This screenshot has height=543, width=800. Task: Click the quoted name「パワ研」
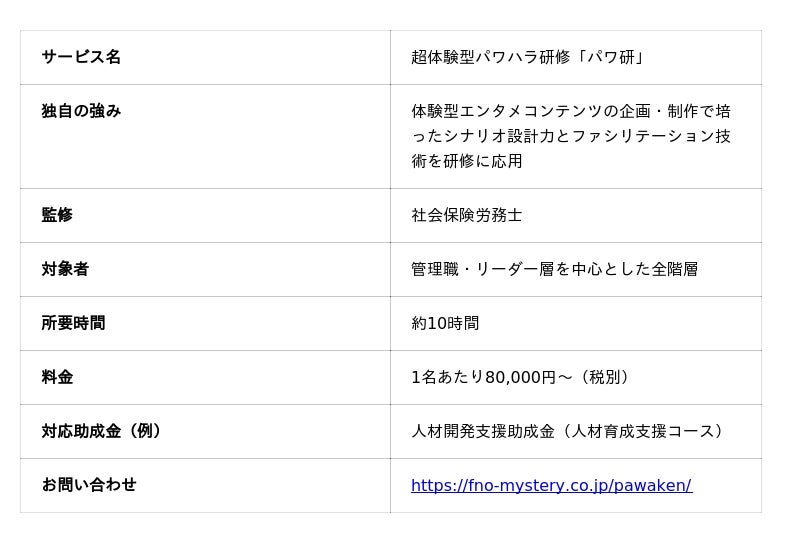tap(616, 57)
